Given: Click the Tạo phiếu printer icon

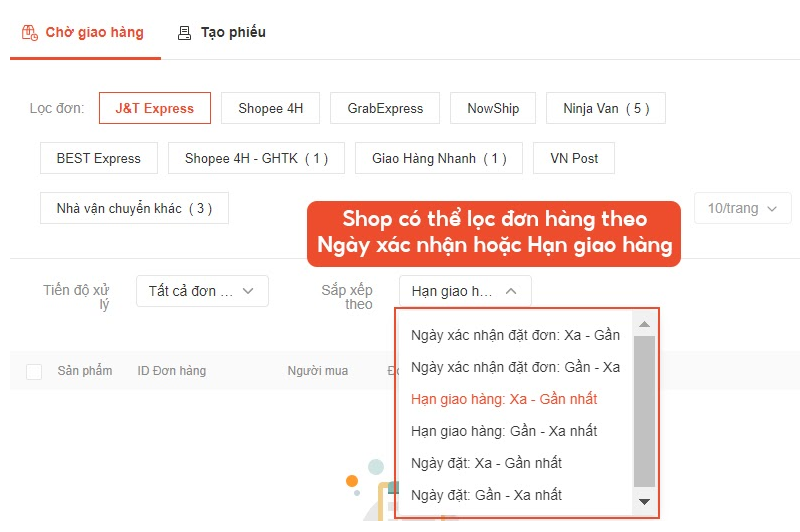Looking at the screenshot, I should (184, 33).
